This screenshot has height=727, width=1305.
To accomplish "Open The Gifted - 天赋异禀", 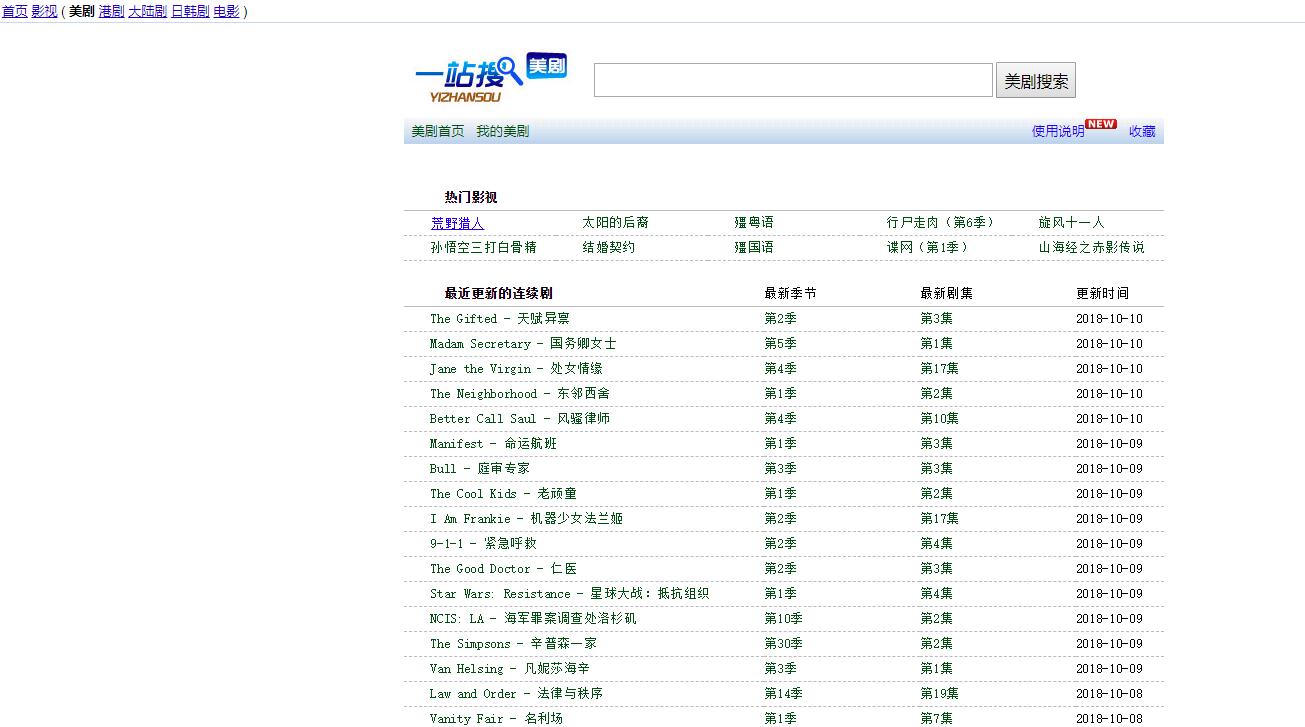I will pos(500,319).
